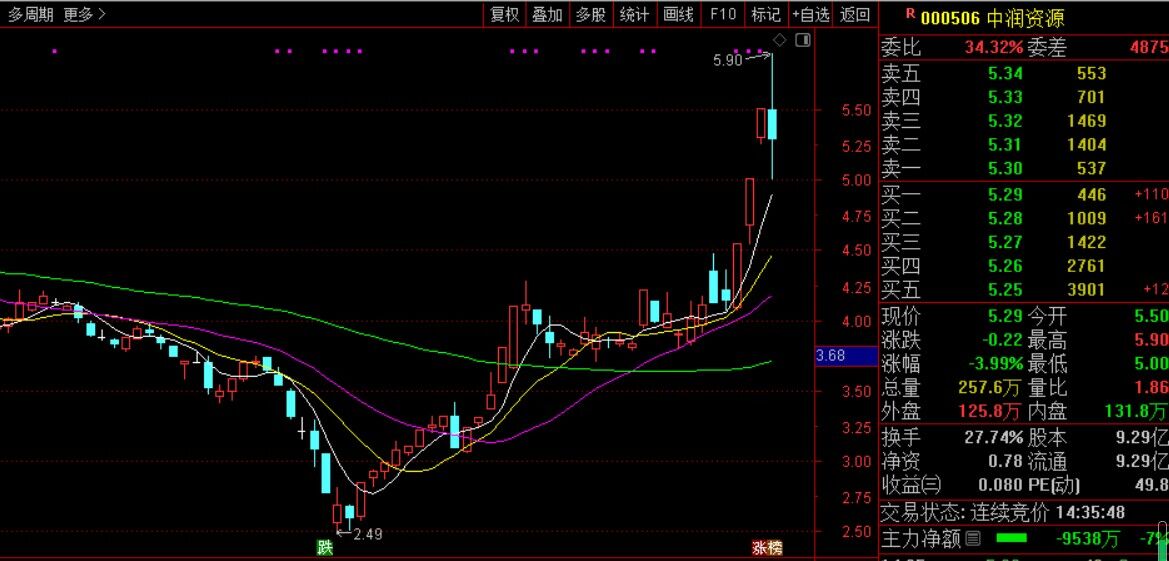The height and width of the screenshot is (561, 1169).
Task: Select the 卖四 price 5.33
Action: coord(1005,97)
